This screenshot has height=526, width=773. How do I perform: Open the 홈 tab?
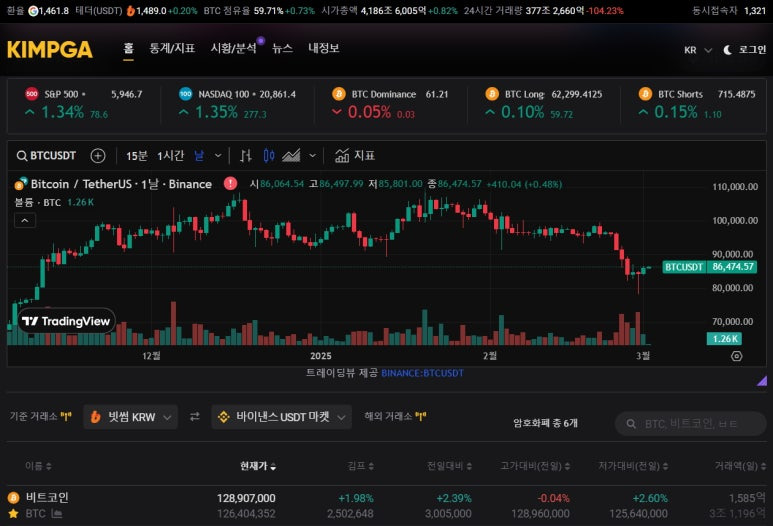(x=128, y=48)
